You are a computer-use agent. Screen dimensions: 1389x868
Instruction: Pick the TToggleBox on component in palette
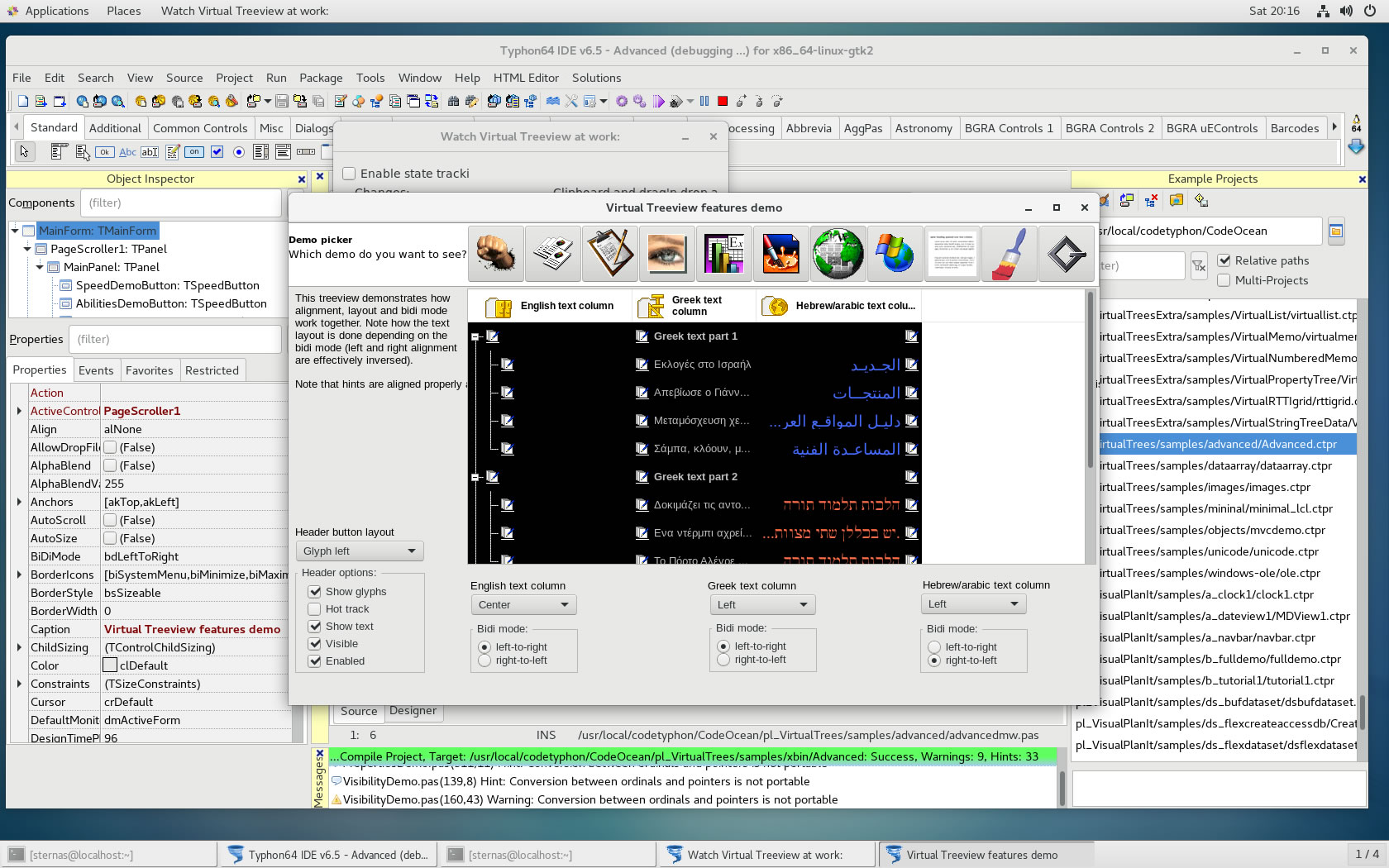[194, 151]
